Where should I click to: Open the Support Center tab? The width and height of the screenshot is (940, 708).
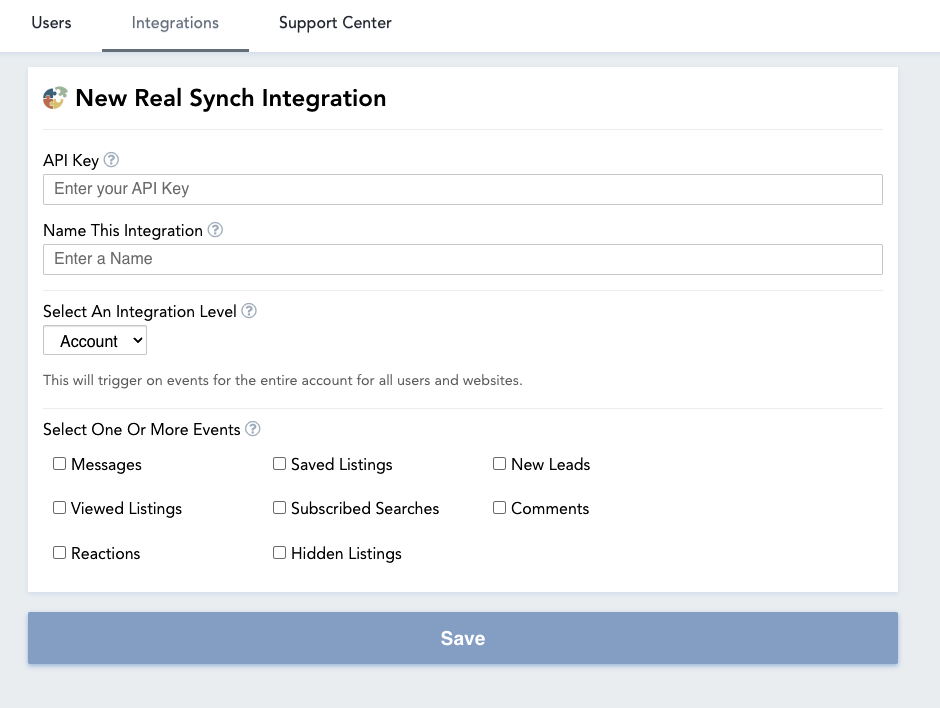coord(335,23)
